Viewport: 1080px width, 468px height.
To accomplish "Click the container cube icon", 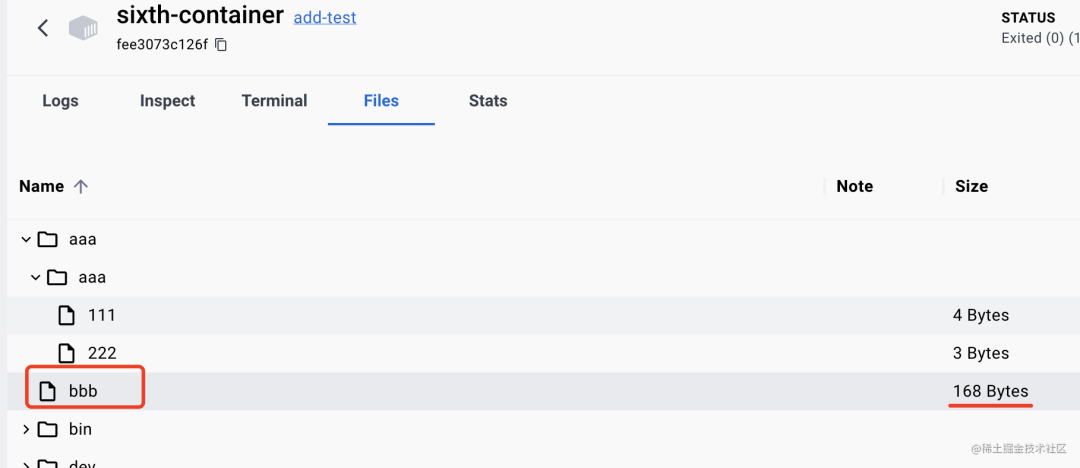I will point(84,29).
